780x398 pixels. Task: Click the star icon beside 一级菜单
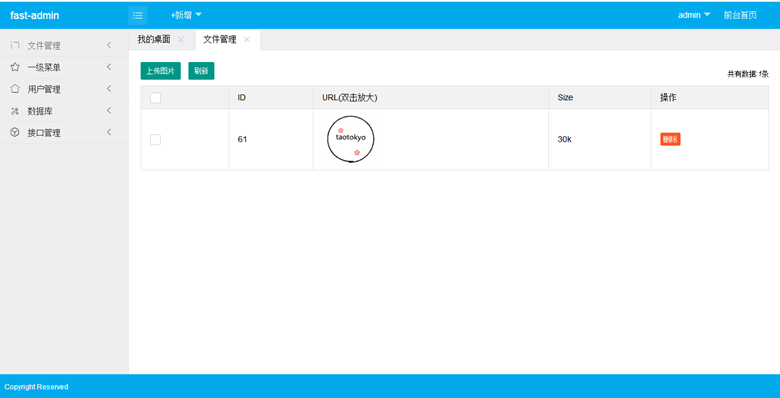(x=15, y=67)
